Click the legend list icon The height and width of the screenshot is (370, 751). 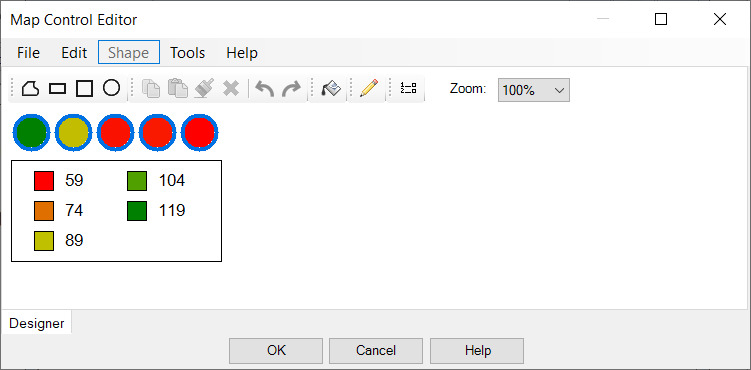pos(408,89)
